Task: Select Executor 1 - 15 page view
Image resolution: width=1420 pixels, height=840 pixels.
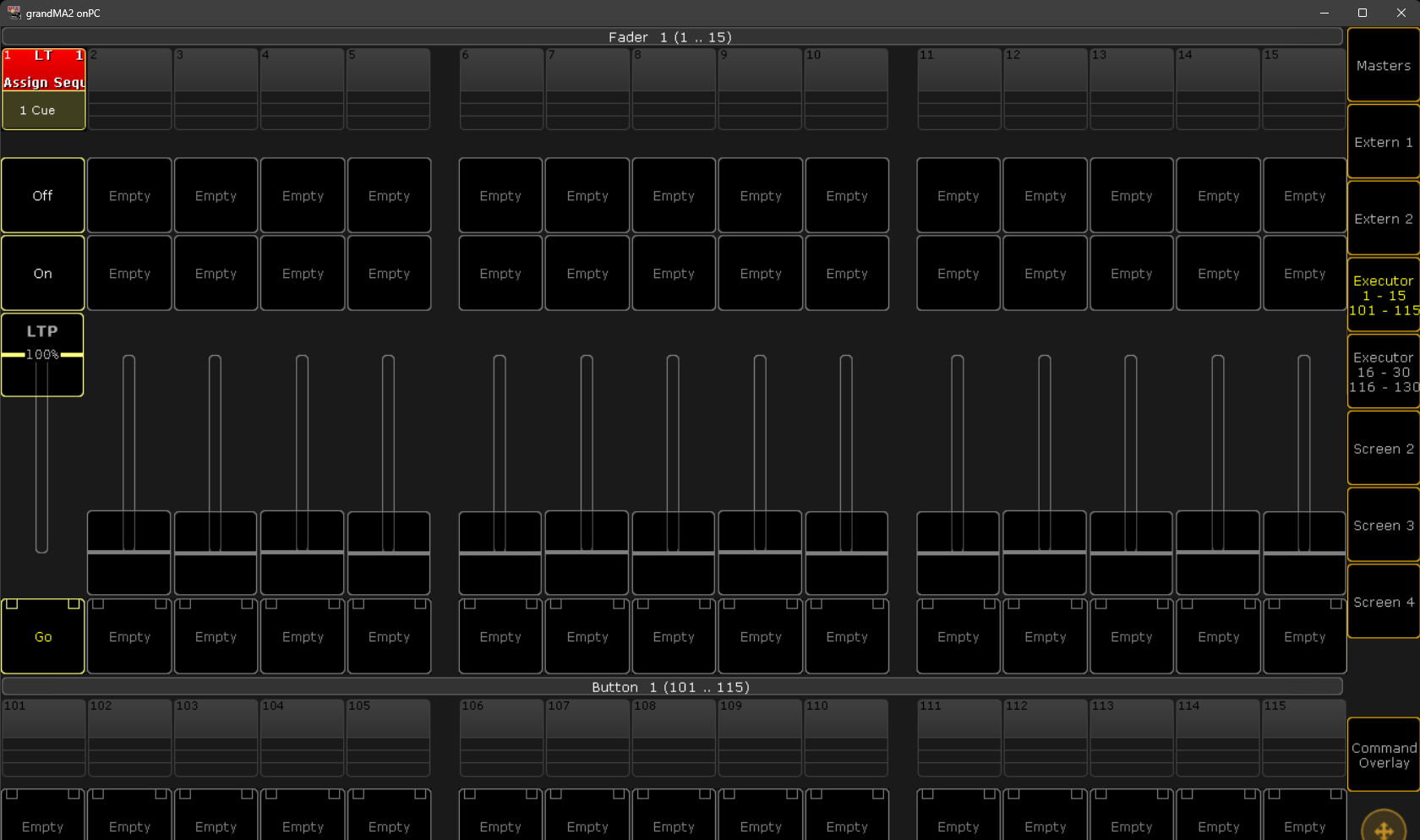Action: pyautogui.click(x=1384, y=295)
